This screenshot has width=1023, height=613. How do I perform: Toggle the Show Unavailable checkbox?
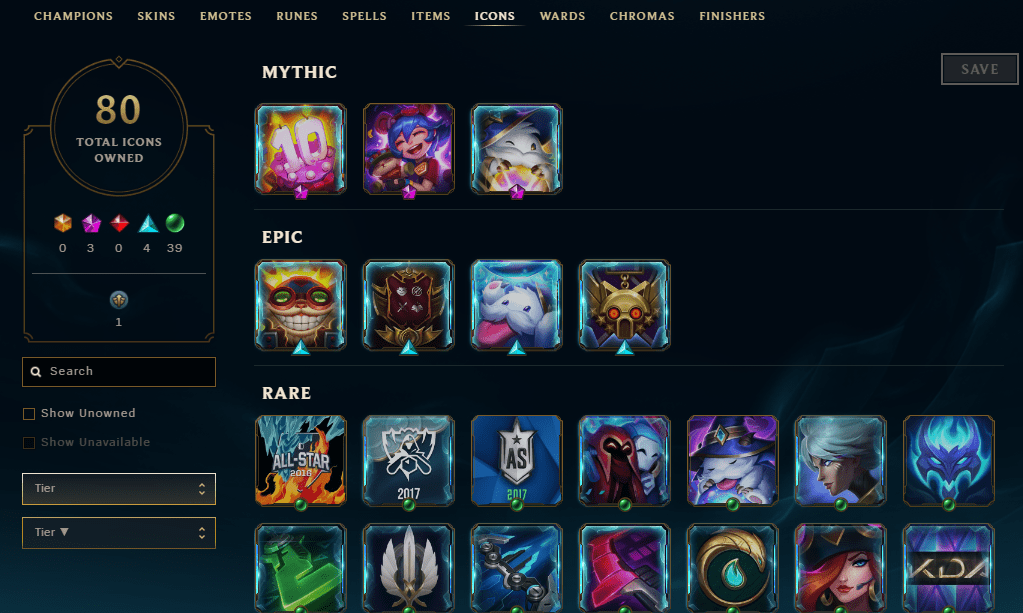pyautogui.click(x=29, y=443)
